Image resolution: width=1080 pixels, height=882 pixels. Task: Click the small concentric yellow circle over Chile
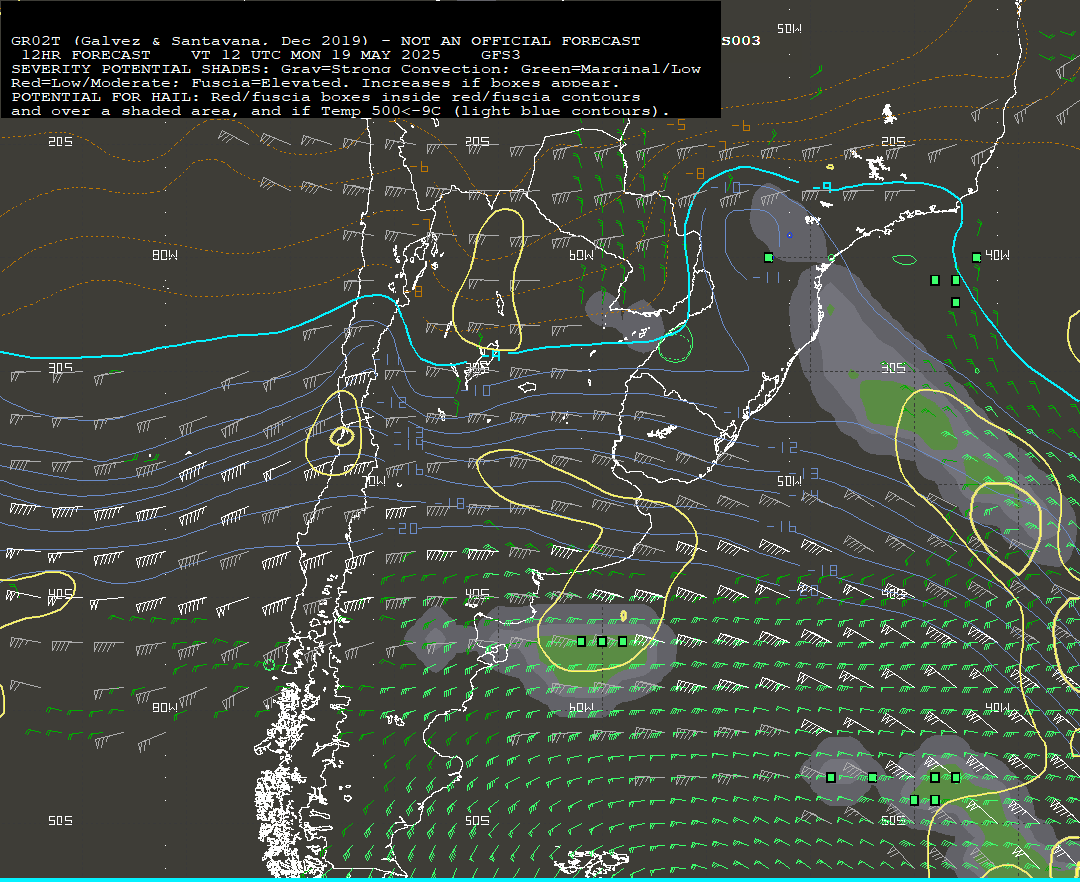(x=342, y=436)
